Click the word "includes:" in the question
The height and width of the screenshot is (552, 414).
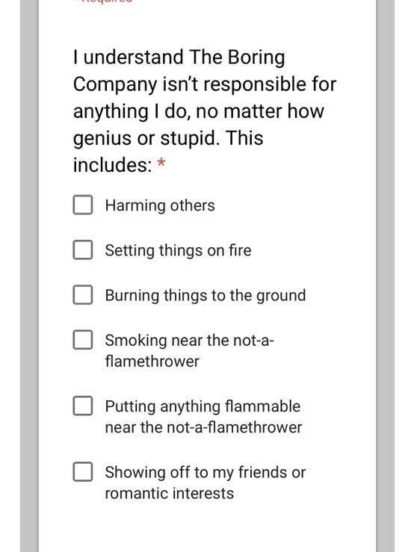click(x=113, y=165)
